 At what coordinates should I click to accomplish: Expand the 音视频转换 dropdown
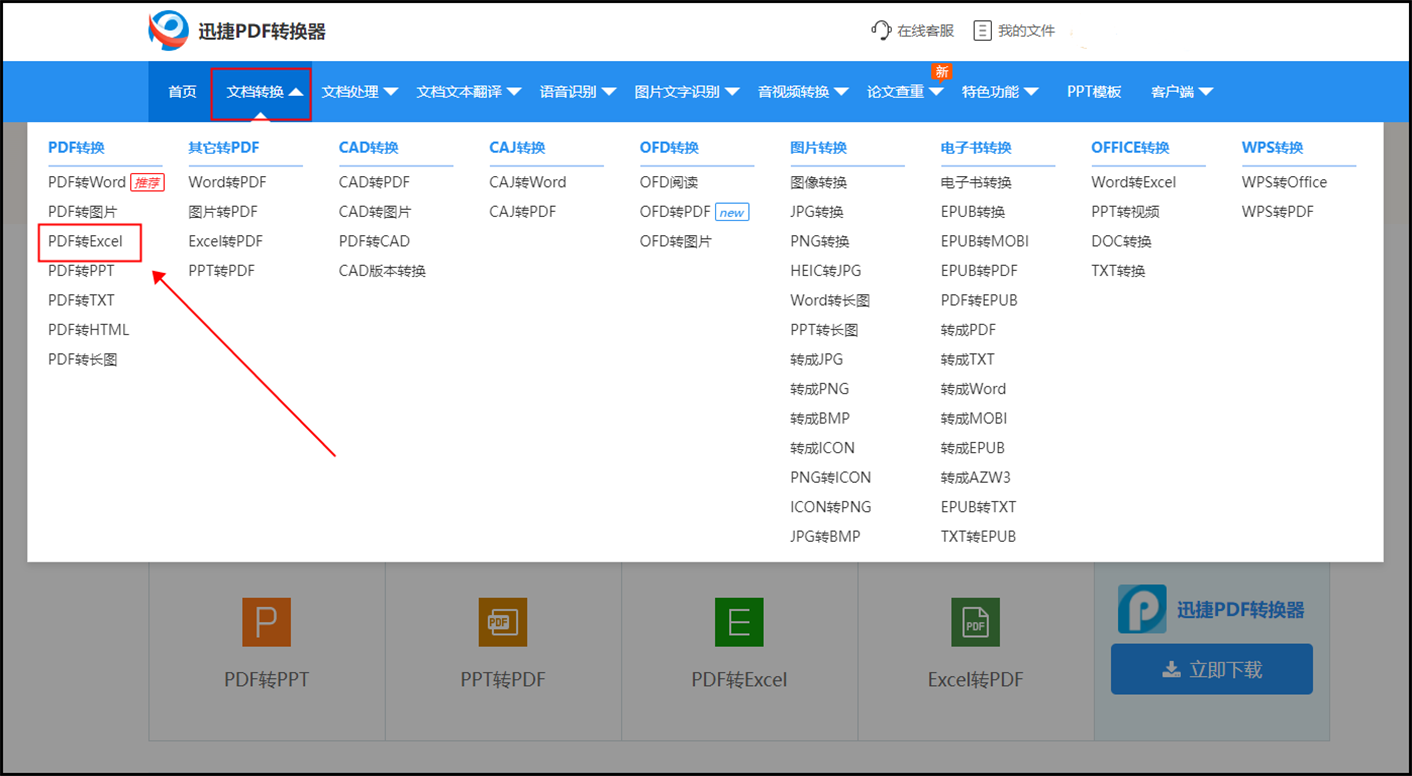click(x=842, y=92)
